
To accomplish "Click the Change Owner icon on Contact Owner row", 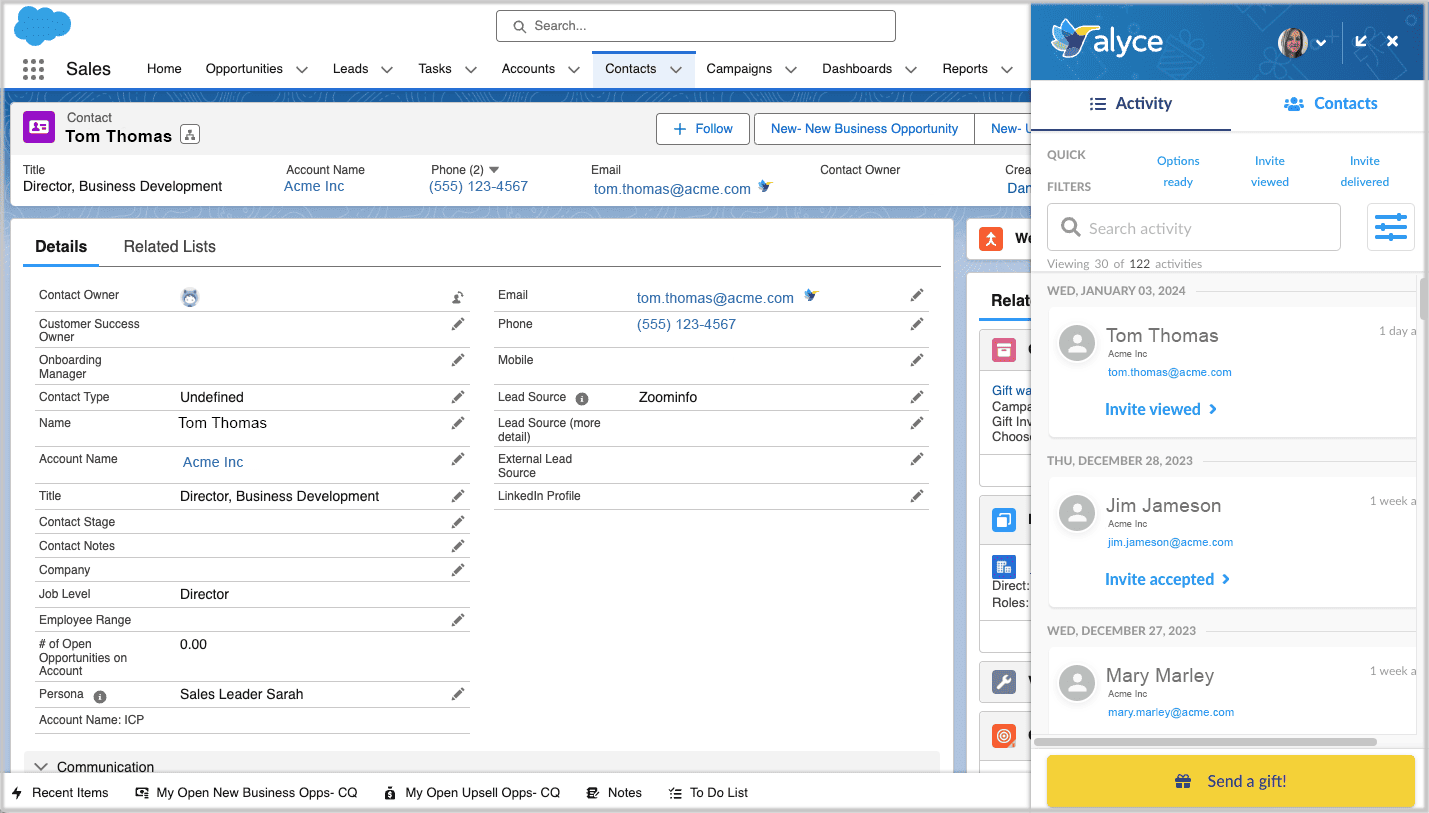I will click(457, 297).
